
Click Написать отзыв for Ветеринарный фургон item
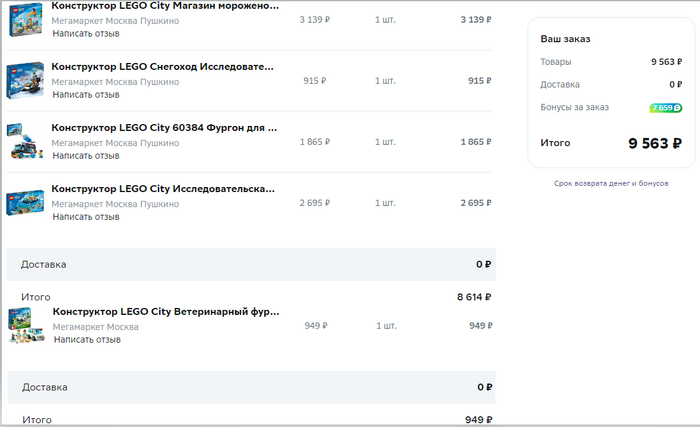click(88, 340)
